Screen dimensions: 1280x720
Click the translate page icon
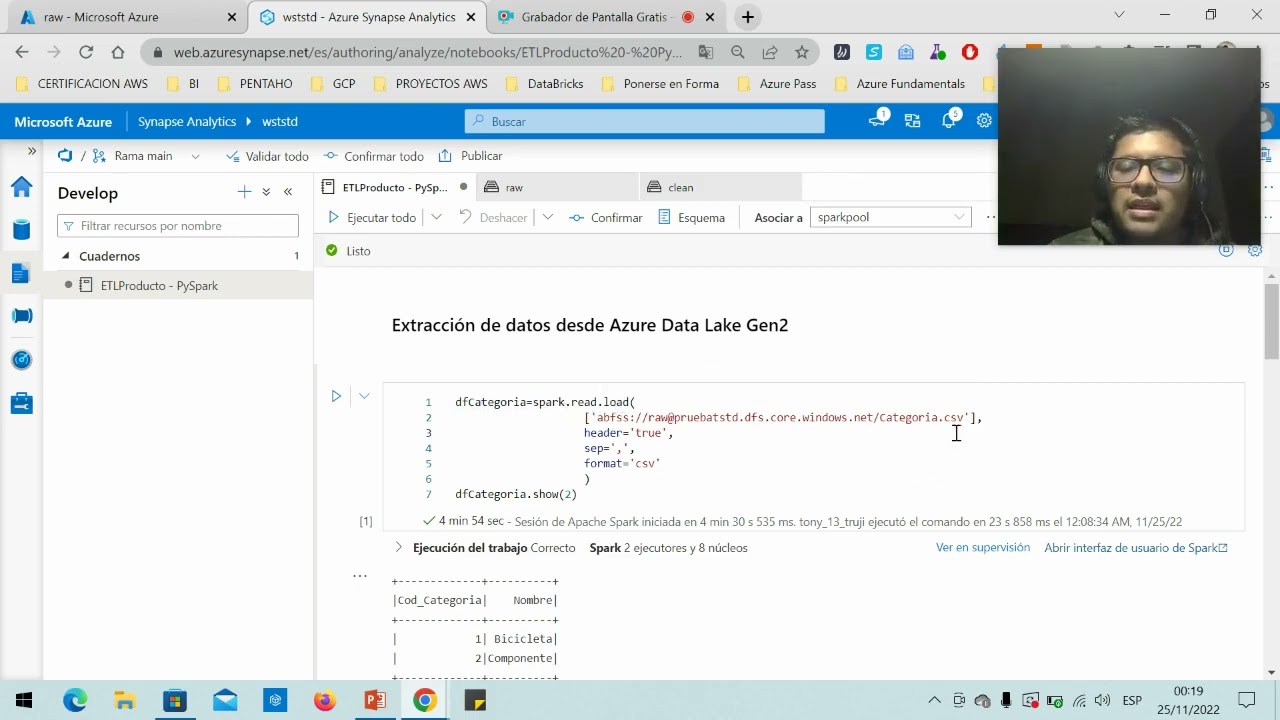point(706,52)
